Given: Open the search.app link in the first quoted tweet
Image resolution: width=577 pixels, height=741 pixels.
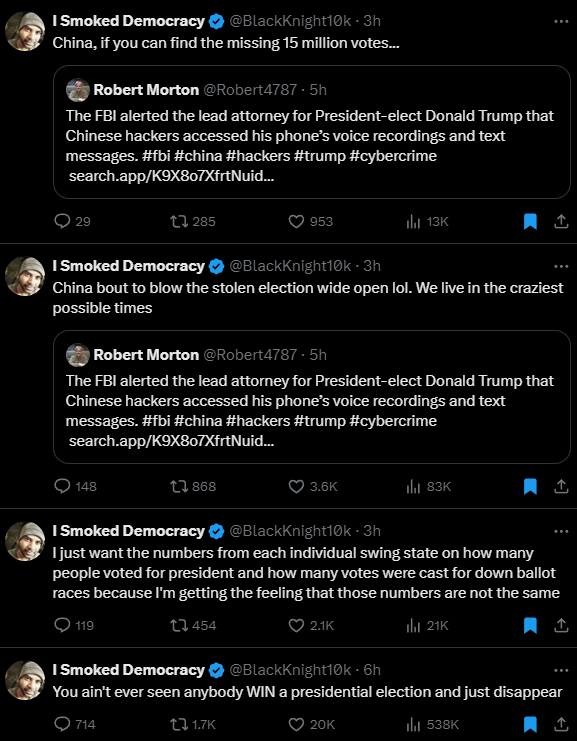Looking at the screenshot, I should pos(172,176).
